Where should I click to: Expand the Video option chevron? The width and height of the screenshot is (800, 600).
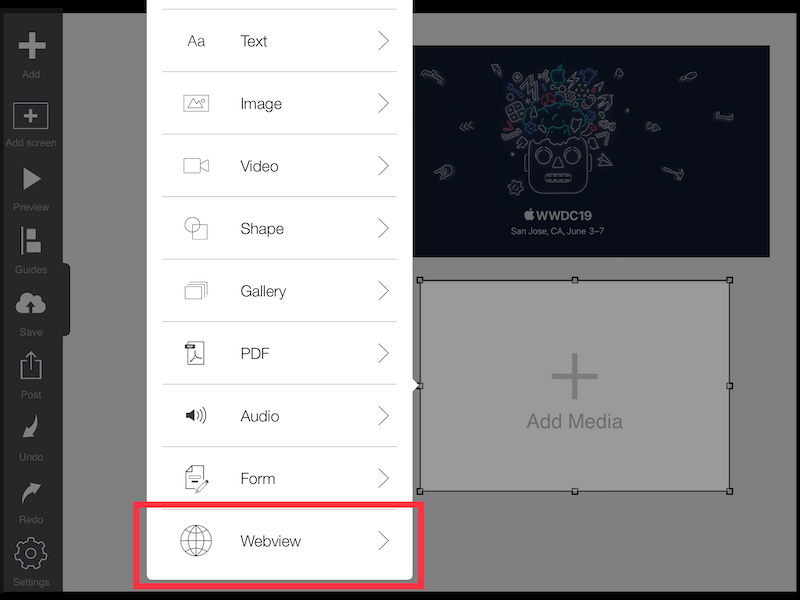[x=383, y=166]
